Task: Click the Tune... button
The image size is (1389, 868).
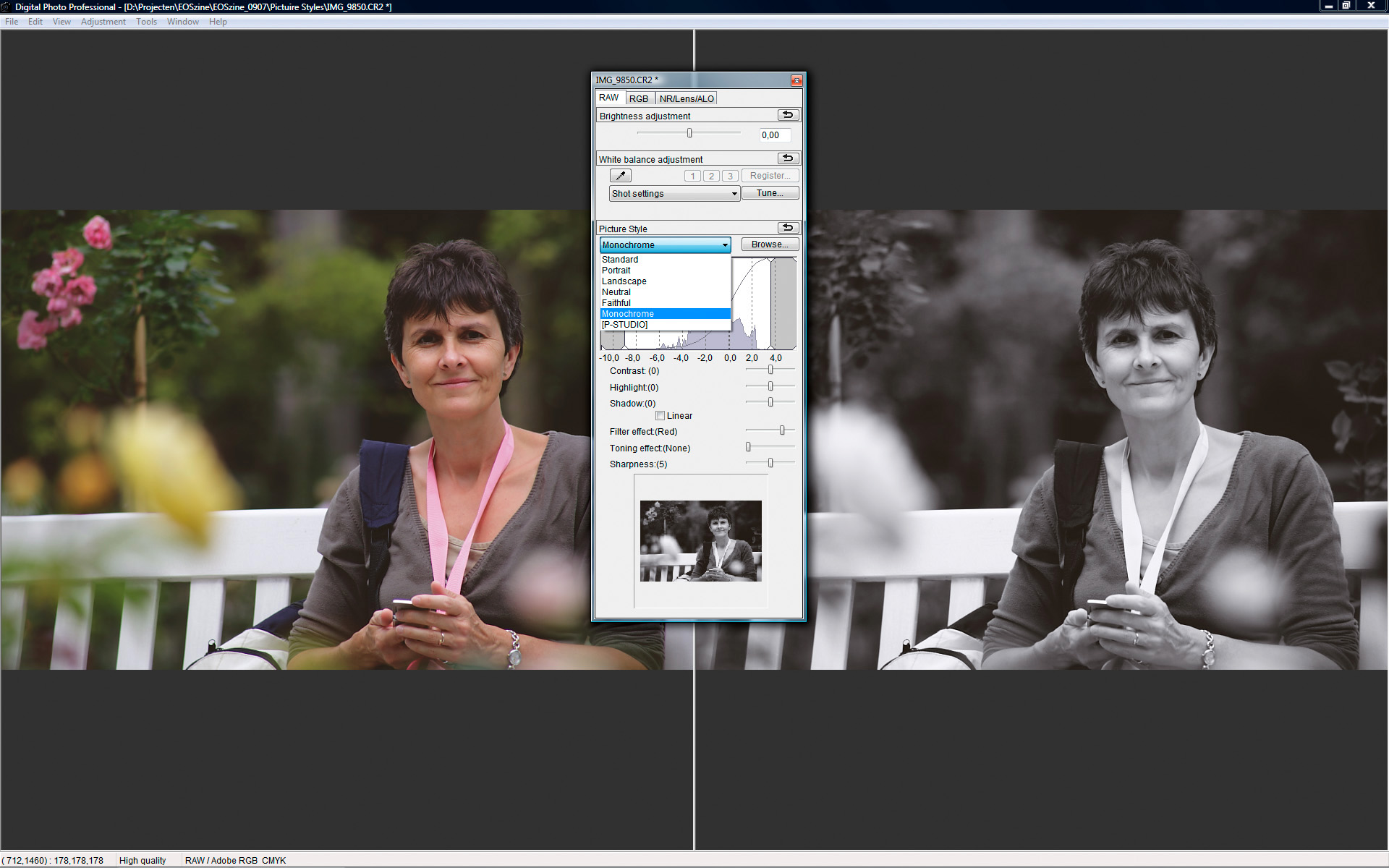Action: tap(770, 193)
